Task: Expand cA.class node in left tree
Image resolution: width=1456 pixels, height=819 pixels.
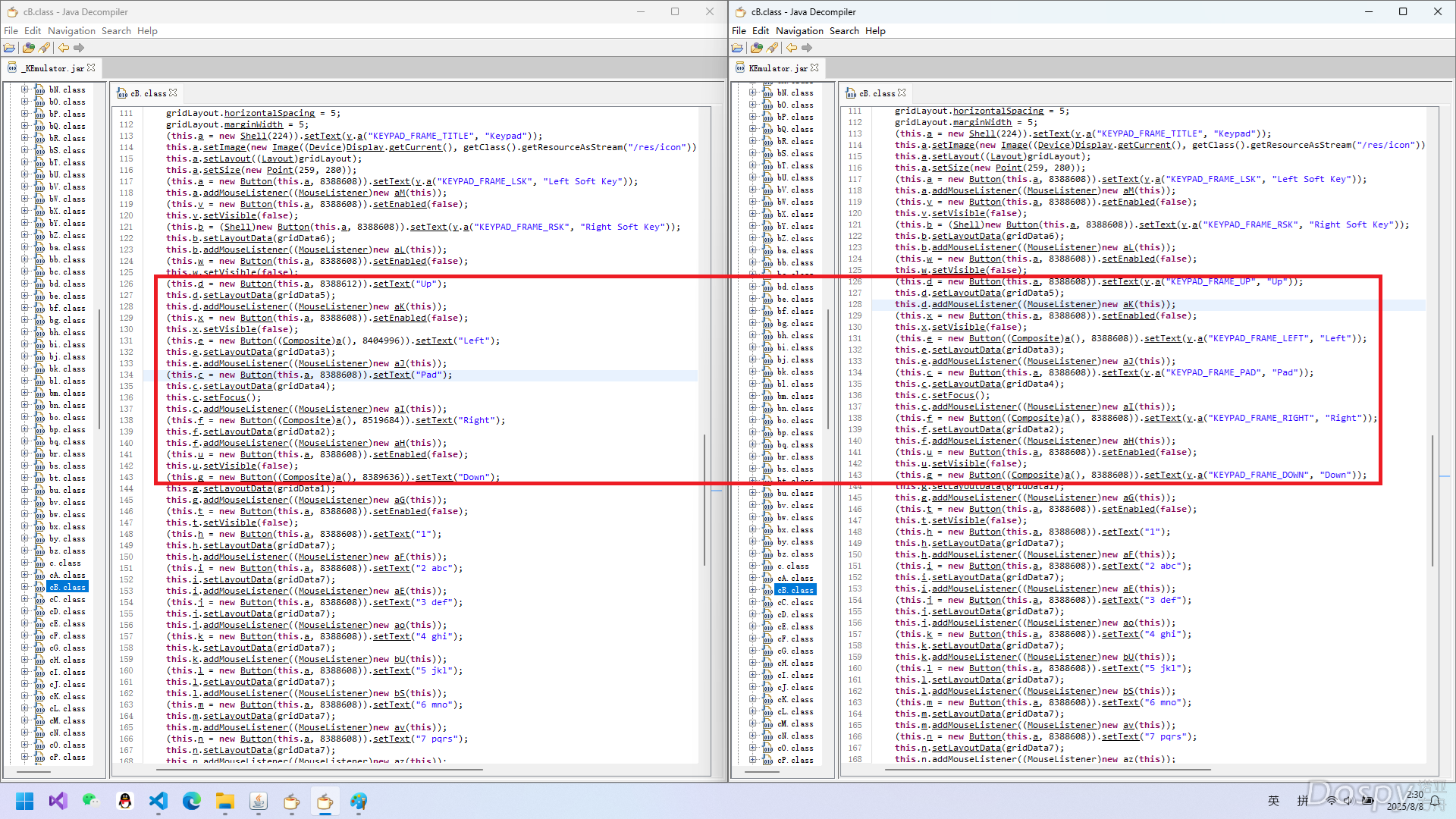Action: click(24, 575)
